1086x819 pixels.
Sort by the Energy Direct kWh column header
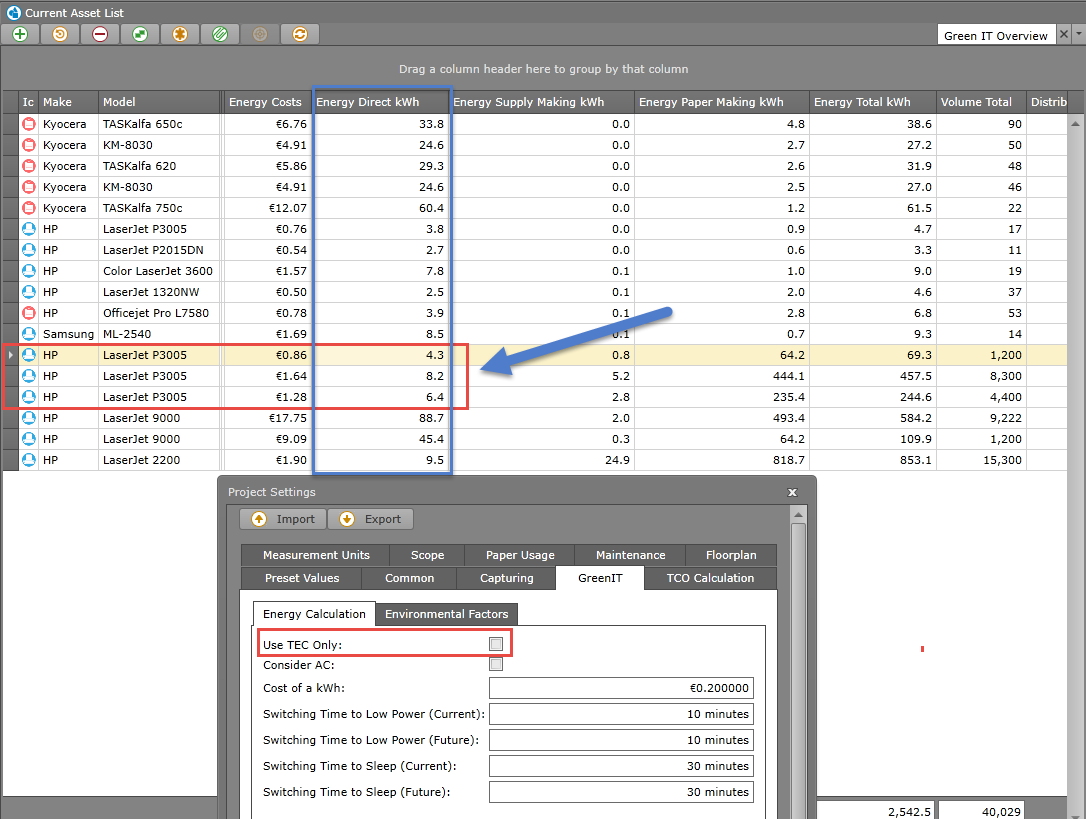pos(380,102)
